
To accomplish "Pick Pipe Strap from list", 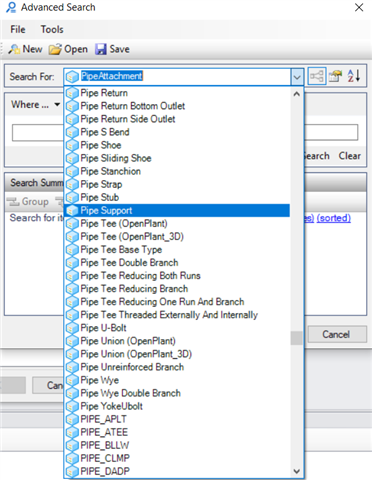I will [177, 184].
